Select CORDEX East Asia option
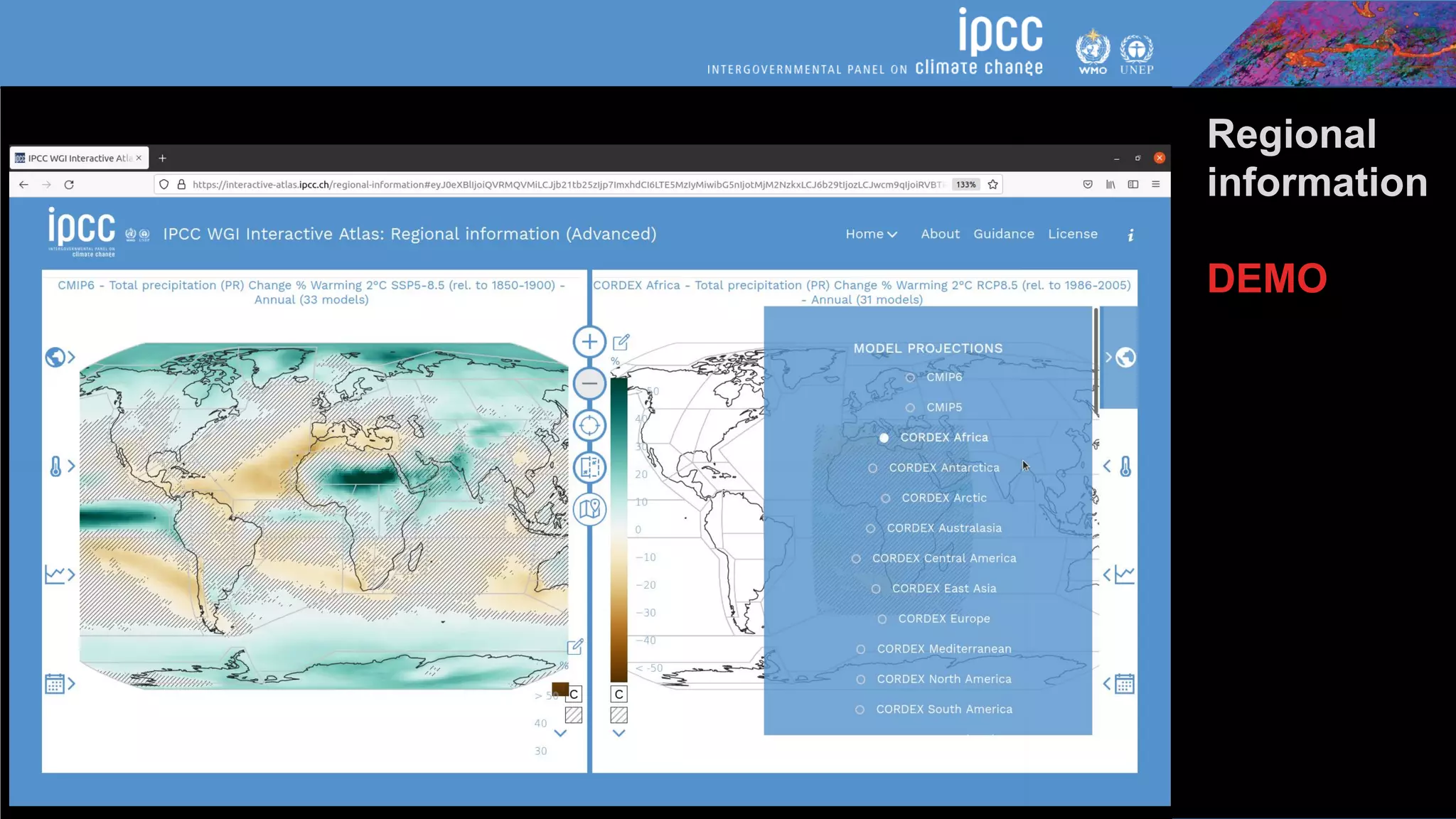Screen dimensions: 1456x819 coord(933,589)
